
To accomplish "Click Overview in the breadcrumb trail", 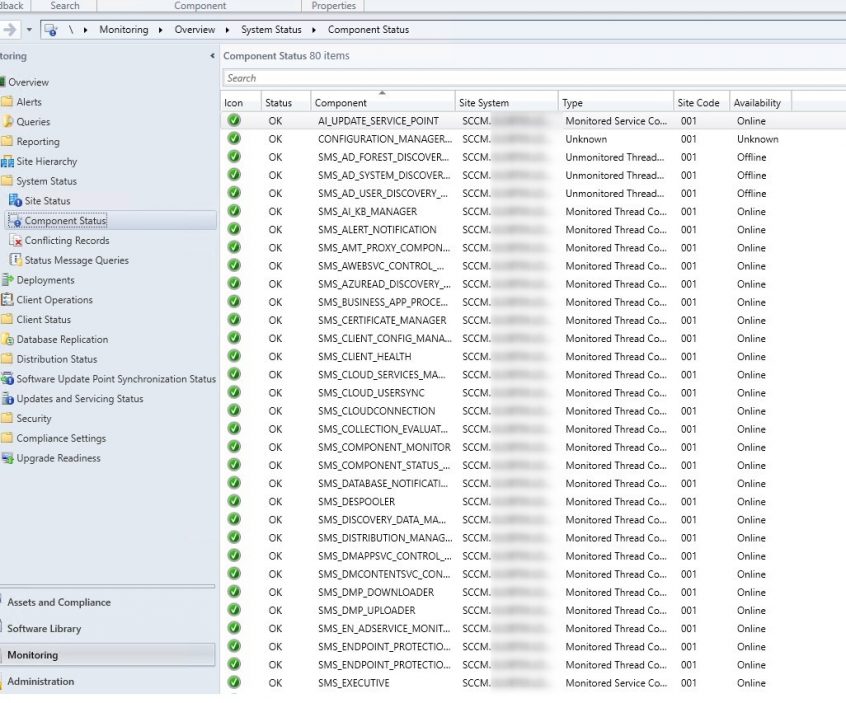I will tap(195, 29).
